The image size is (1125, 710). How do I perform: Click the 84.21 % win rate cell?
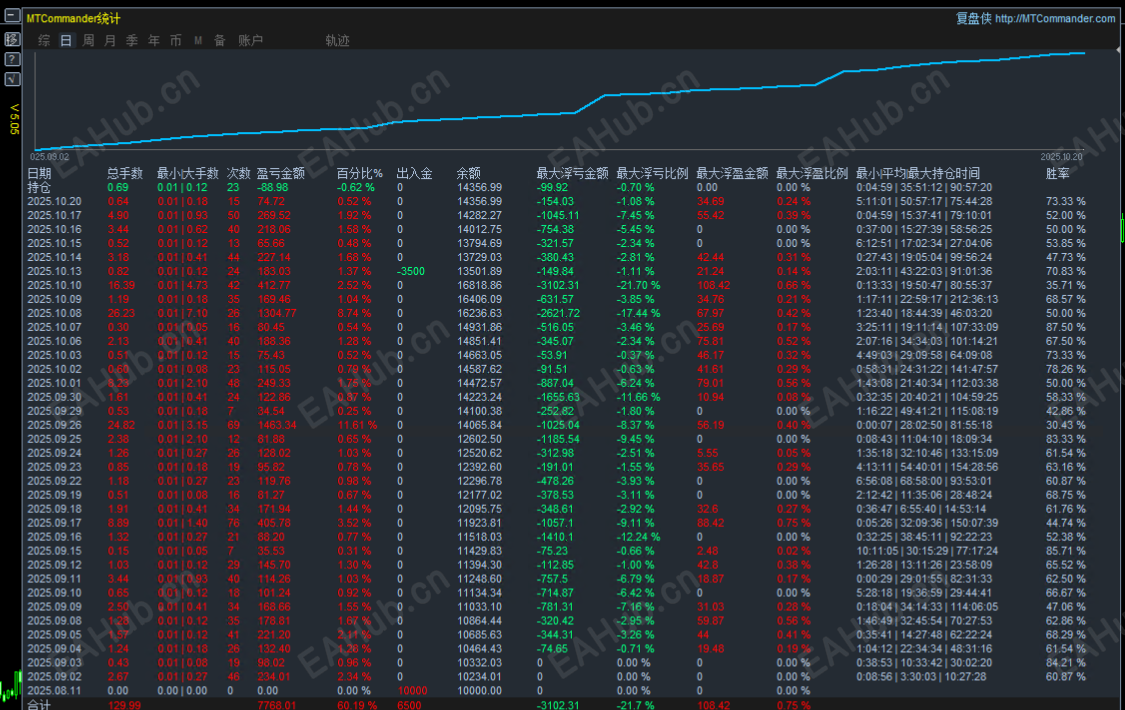[1065, 663]
